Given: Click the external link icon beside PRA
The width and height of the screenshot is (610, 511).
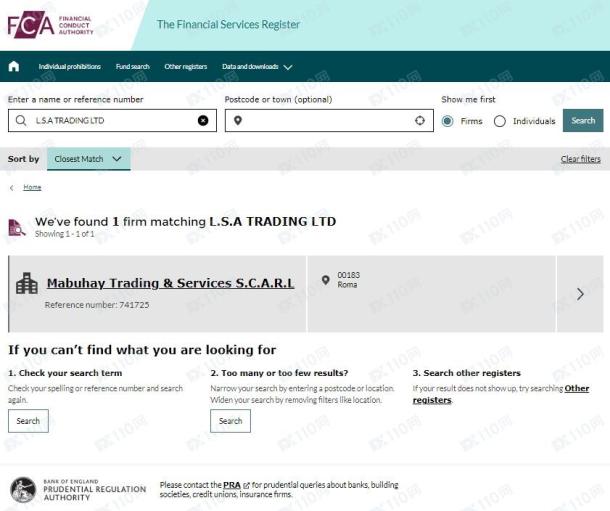Looking at the screenshot, I should [x=246, y=485].
